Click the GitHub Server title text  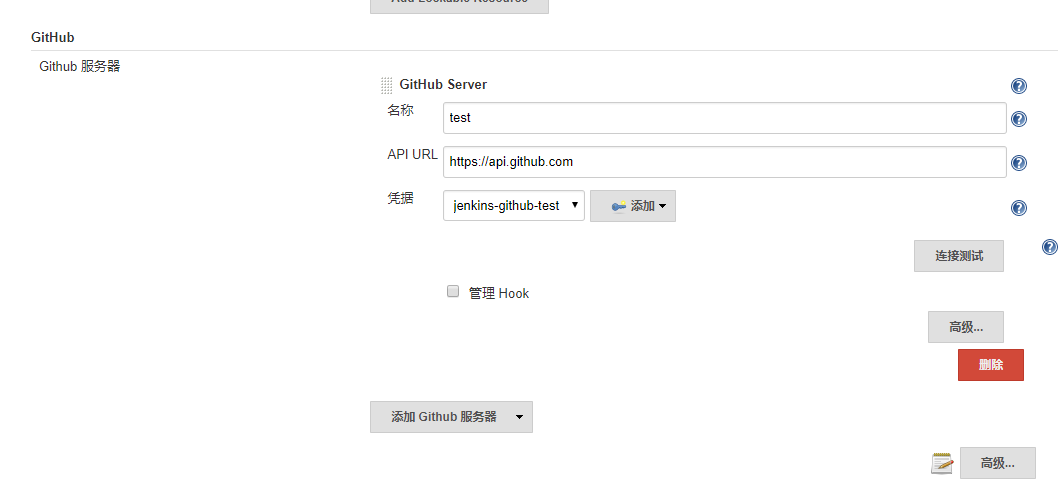pyautogui.click(x=443, y=85)
